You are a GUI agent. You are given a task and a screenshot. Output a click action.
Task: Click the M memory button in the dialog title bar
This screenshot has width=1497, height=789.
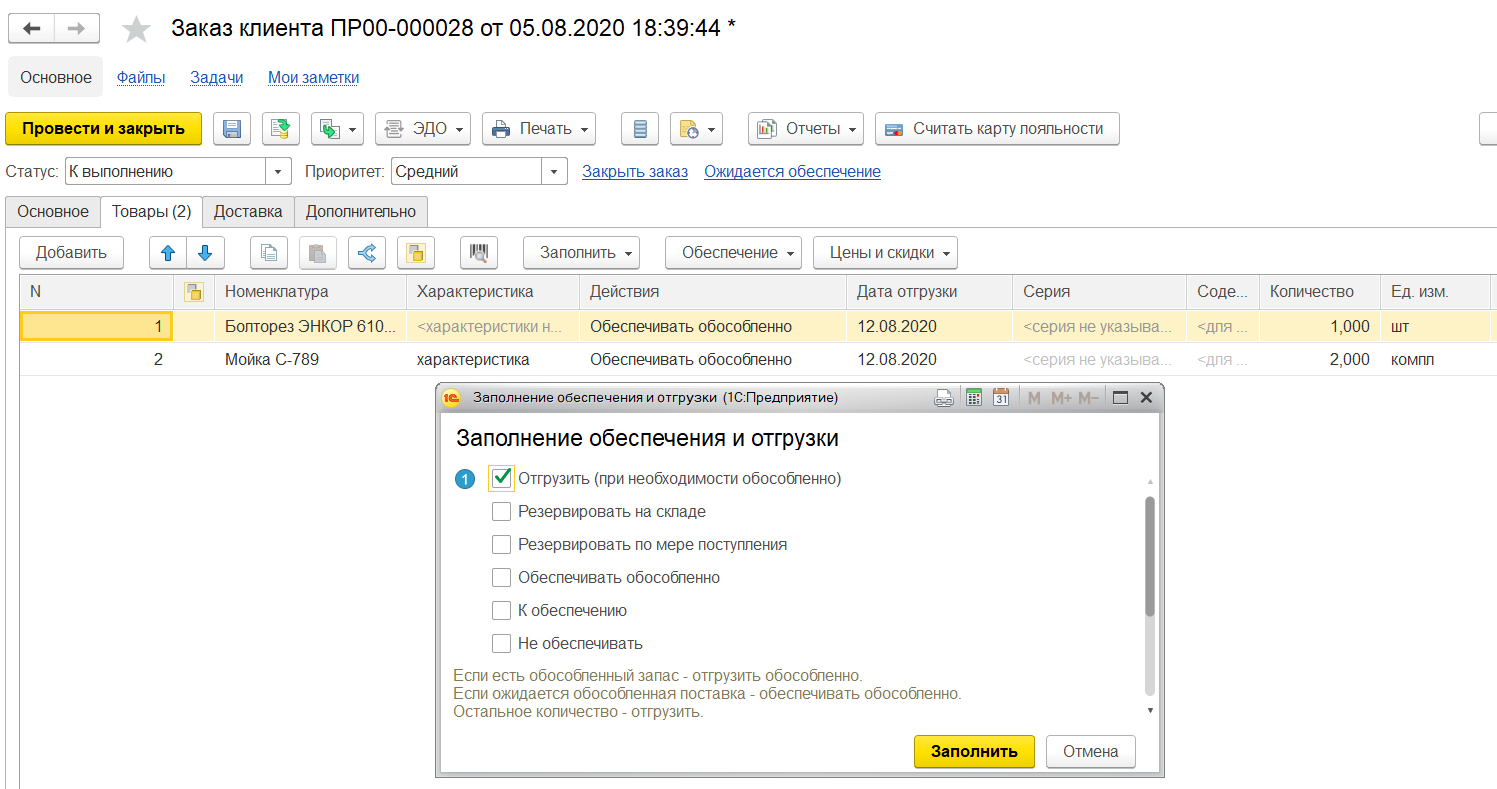pyautogui.click(x=1034, y=398)
